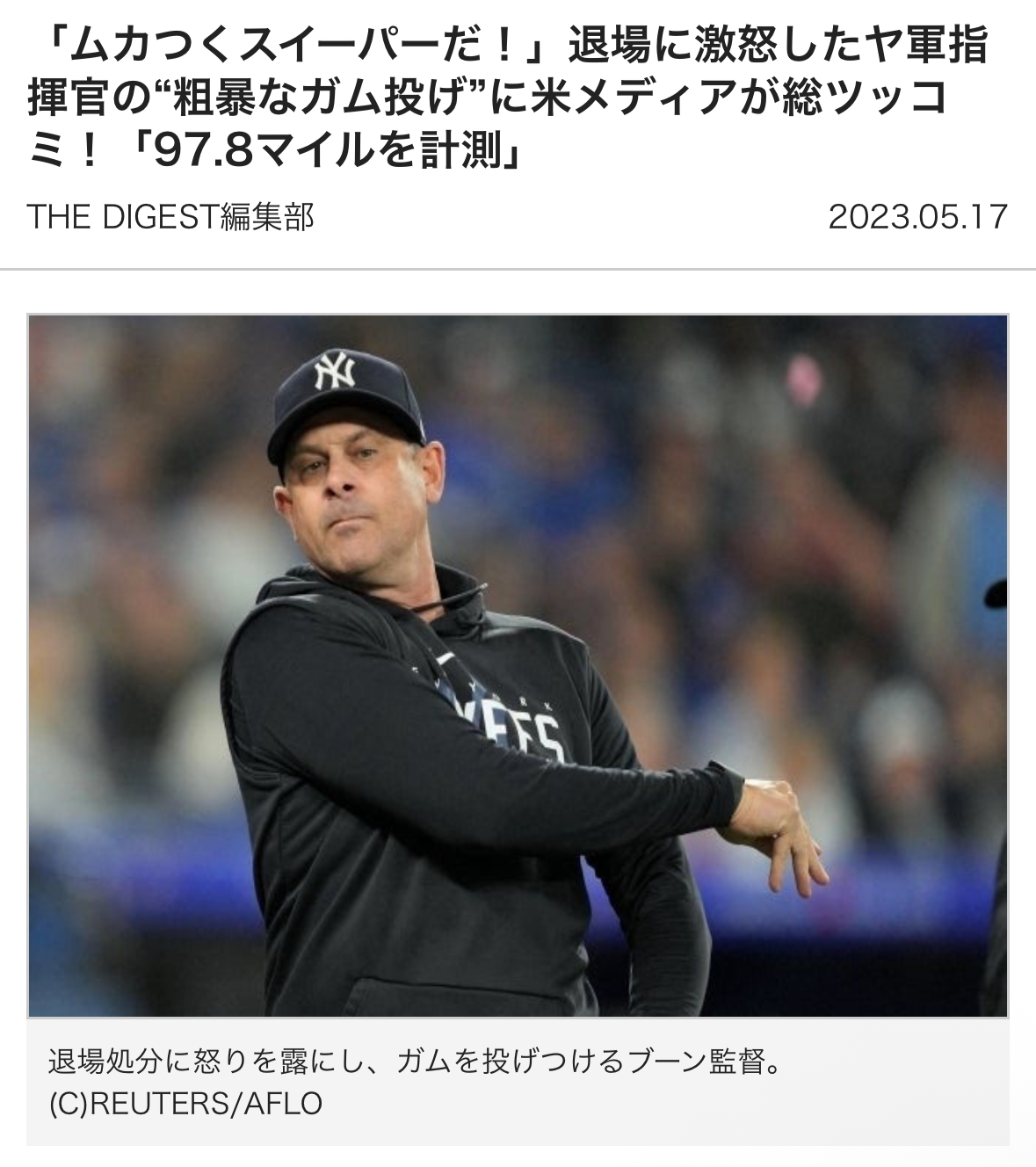1036x1167 pixels.
Task: Click the photo caption about ブーン監督
Action: click(x=416, y=1062)
